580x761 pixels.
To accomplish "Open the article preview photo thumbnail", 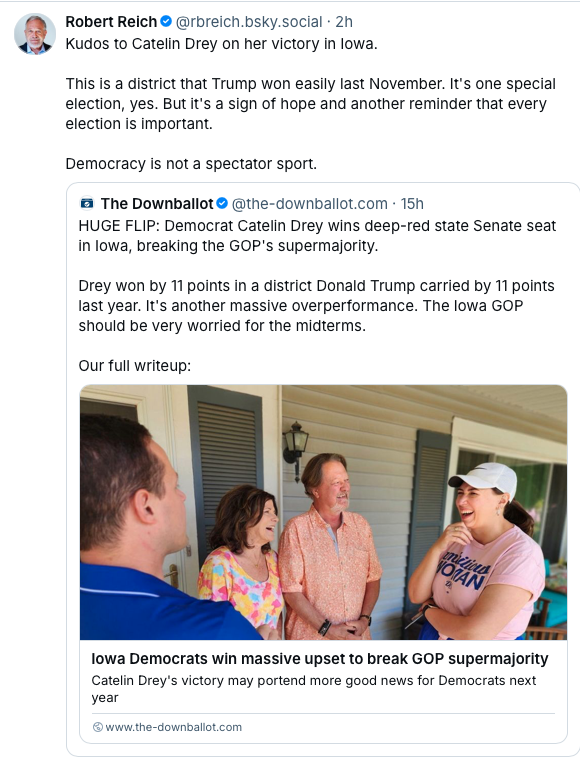I will [x=323, y=512].
